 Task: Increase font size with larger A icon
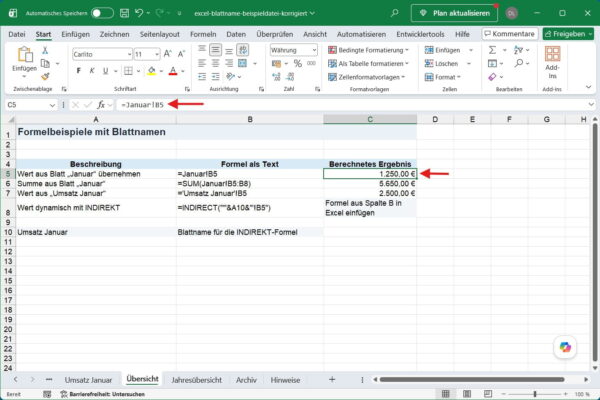167,54
